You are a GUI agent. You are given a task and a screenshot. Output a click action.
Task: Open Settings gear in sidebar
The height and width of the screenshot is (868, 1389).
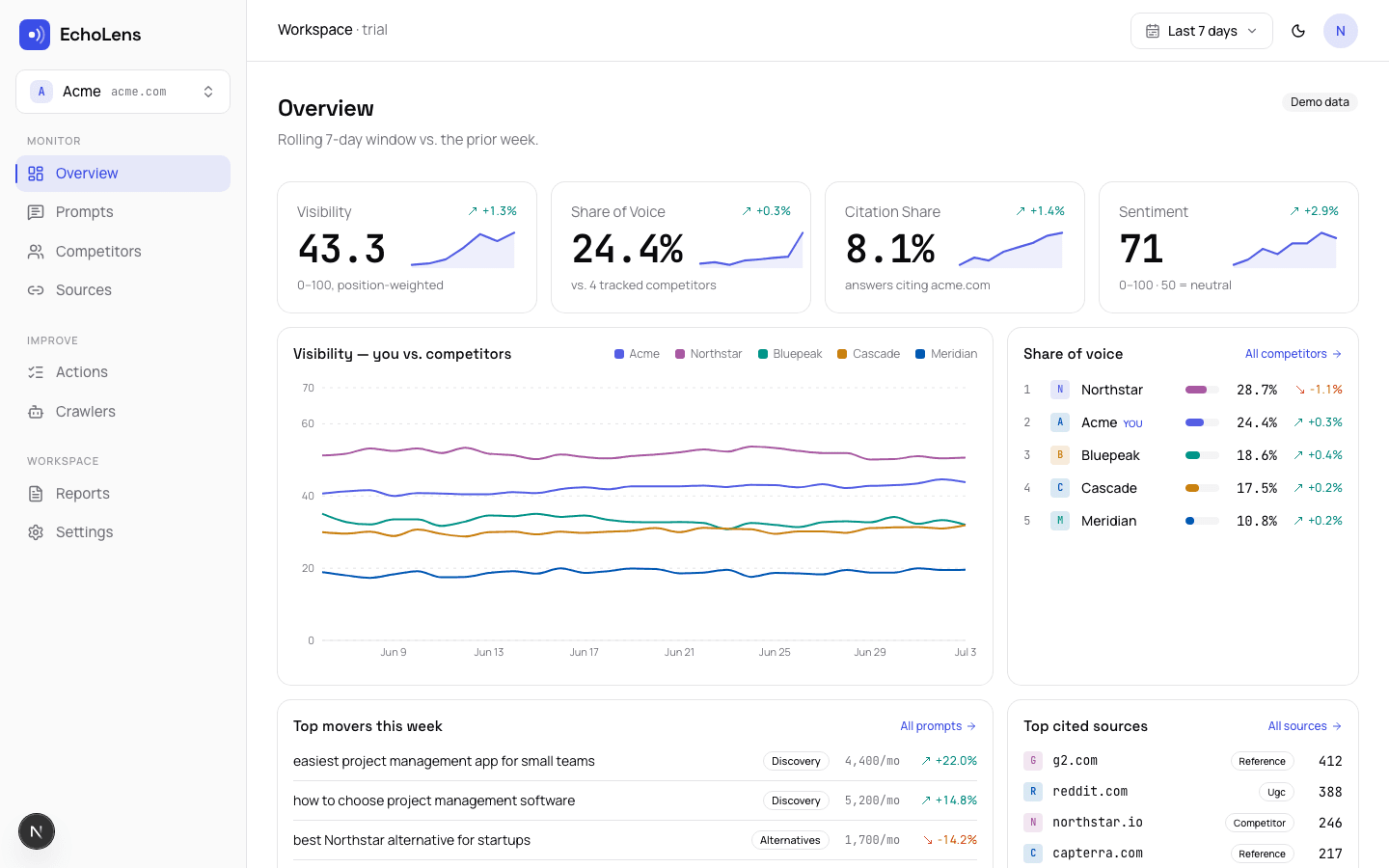tap(36, 532)
